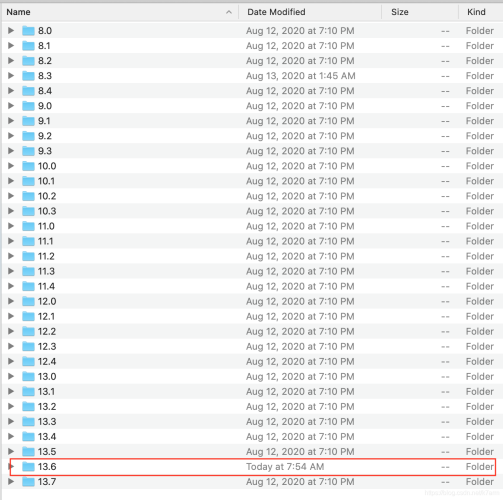Click the Size '--' cell in row 8.3
This screenshot has height=500, width=503.
click(445, 76)
